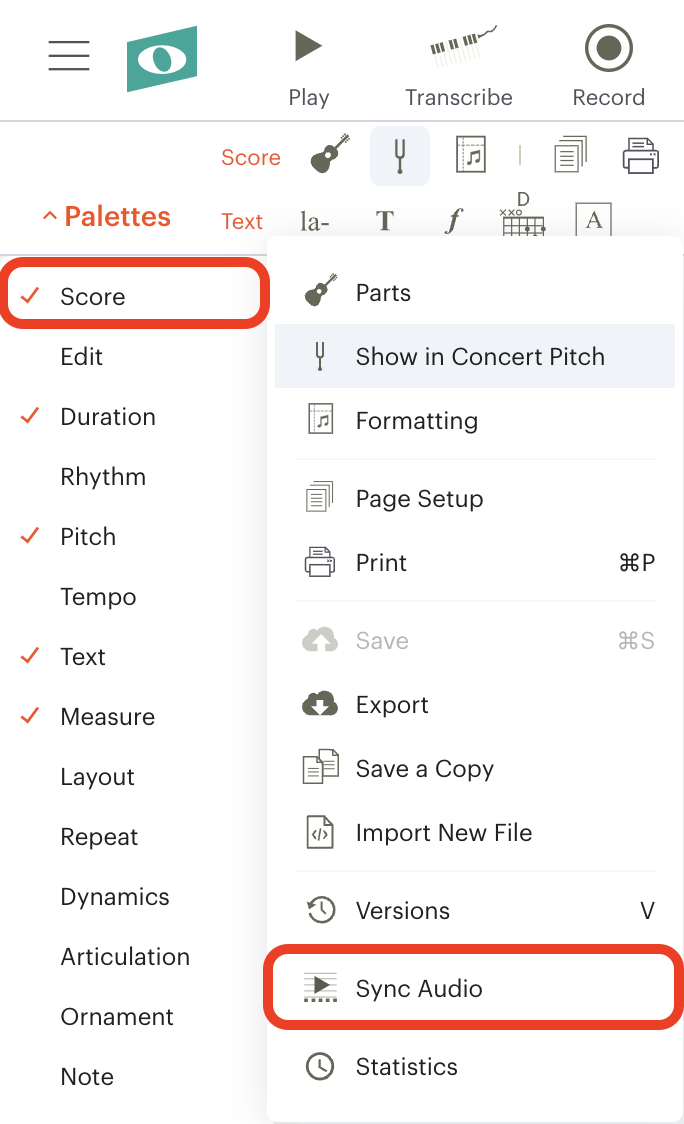This screenshot has width=684, height=1124.
Task: Click the Play triangle icon
Action: coord(308,46)
